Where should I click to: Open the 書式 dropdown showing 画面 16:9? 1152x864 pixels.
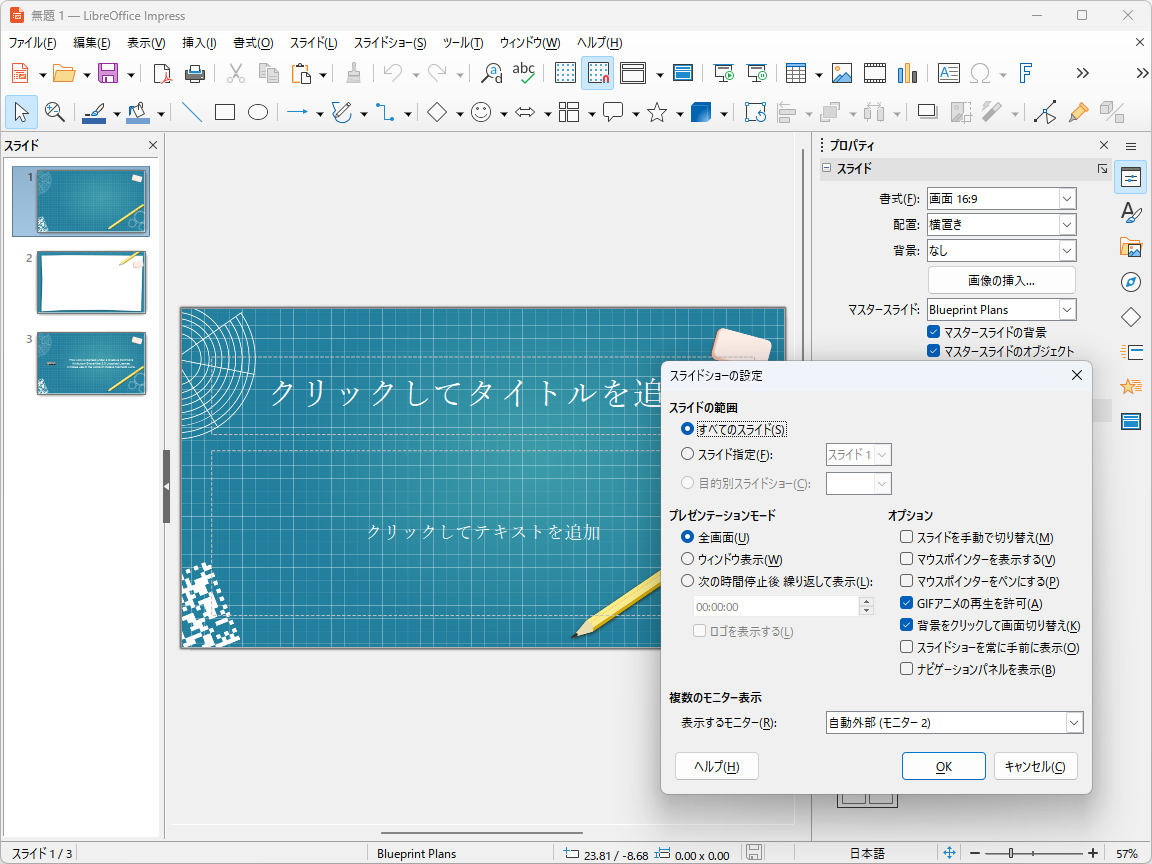click(x=1068, y=198)
